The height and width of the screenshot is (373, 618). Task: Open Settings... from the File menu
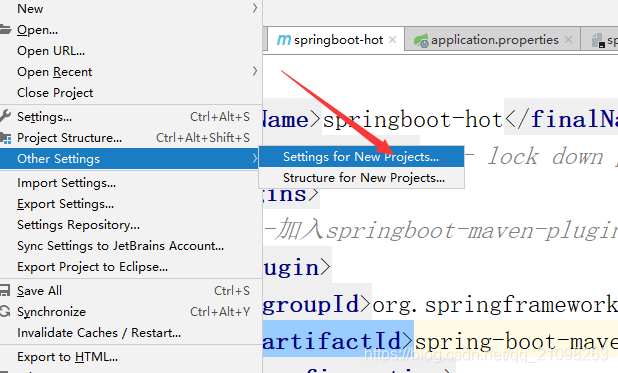pos(130,117)
